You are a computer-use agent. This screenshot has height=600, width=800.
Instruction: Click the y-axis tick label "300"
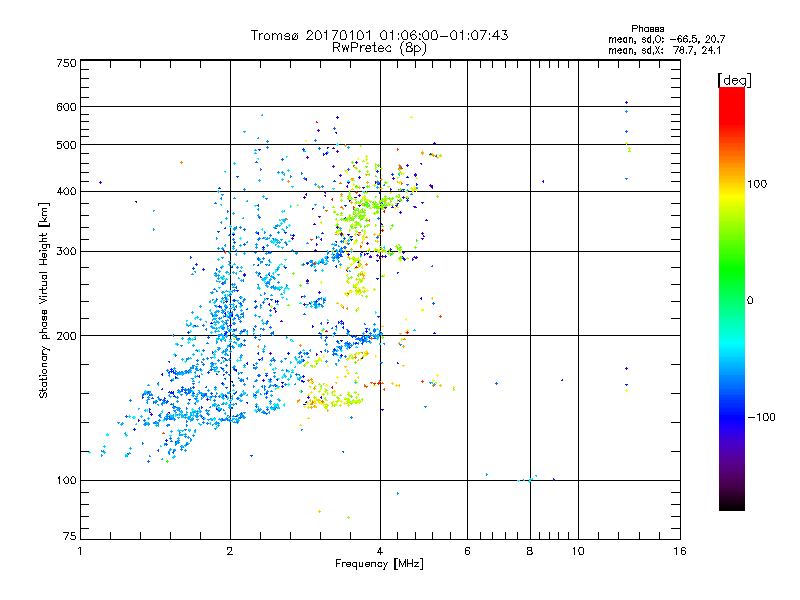[x=66, y=252]
